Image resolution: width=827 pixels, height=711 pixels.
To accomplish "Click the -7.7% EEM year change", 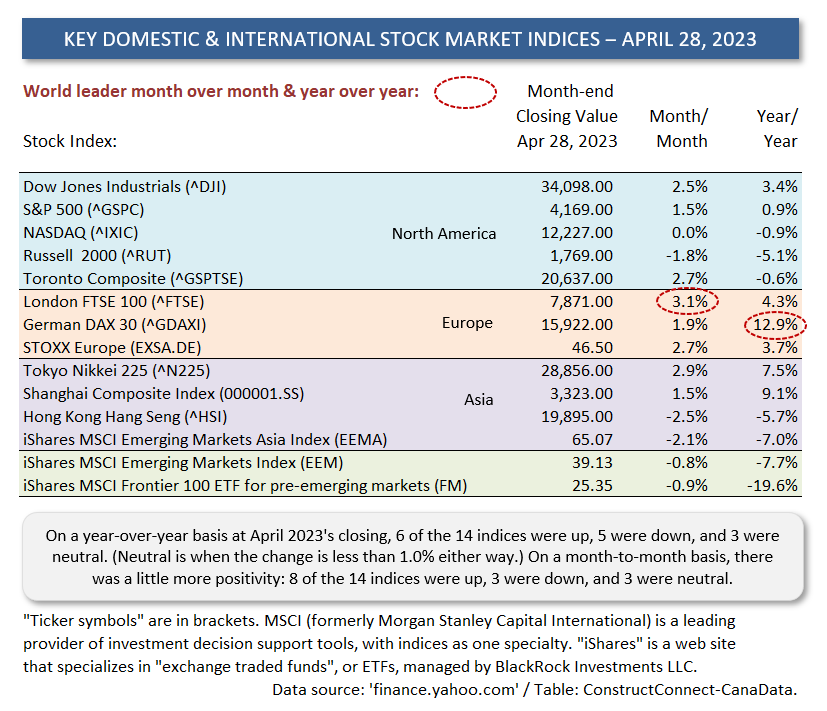I will [776, 463].
